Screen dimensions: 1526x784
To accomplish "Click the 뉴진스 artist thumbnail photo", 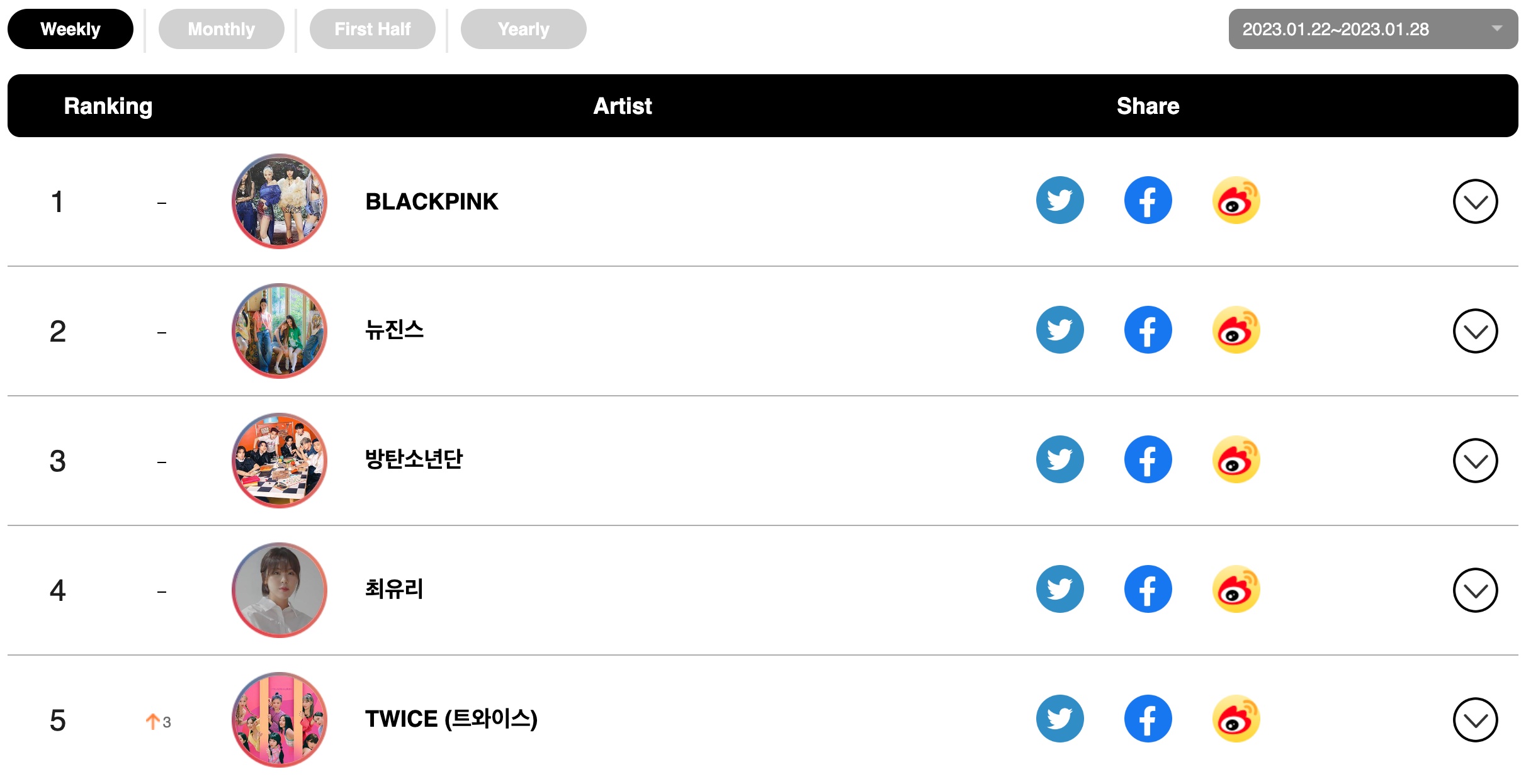I will coord(280,331).
